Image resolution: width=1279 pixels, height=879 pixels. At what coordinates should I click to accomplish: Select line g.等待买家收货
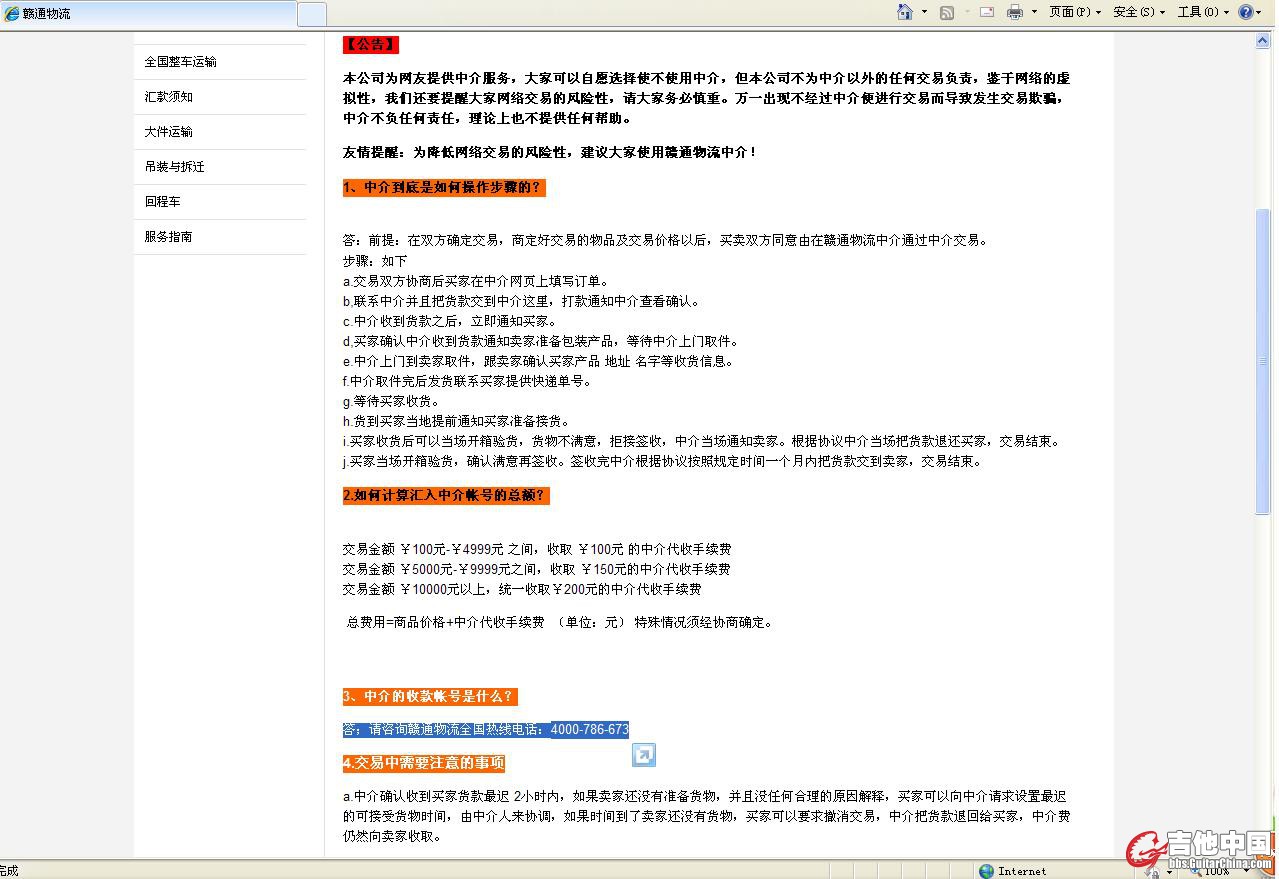[391, 402]
